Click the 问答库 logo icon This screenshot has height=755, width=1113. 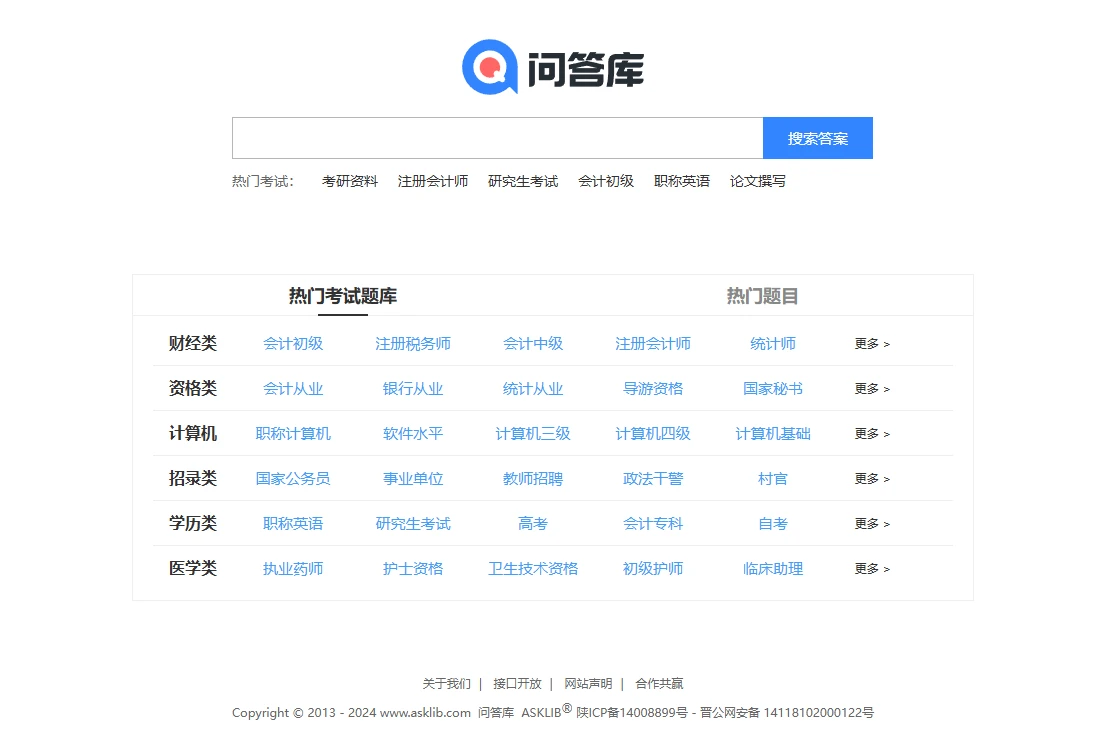coord(487,68)
